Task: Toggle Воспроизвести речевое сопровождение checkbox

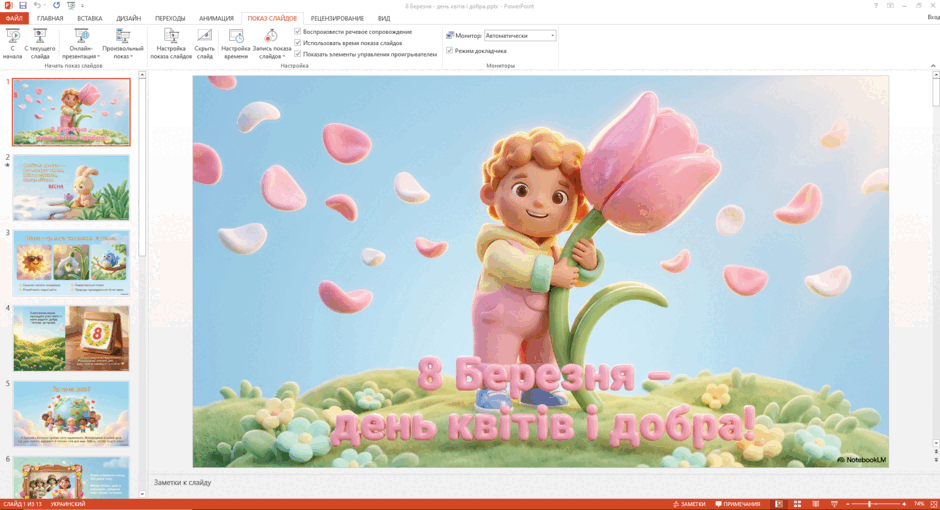Action: 298,32
